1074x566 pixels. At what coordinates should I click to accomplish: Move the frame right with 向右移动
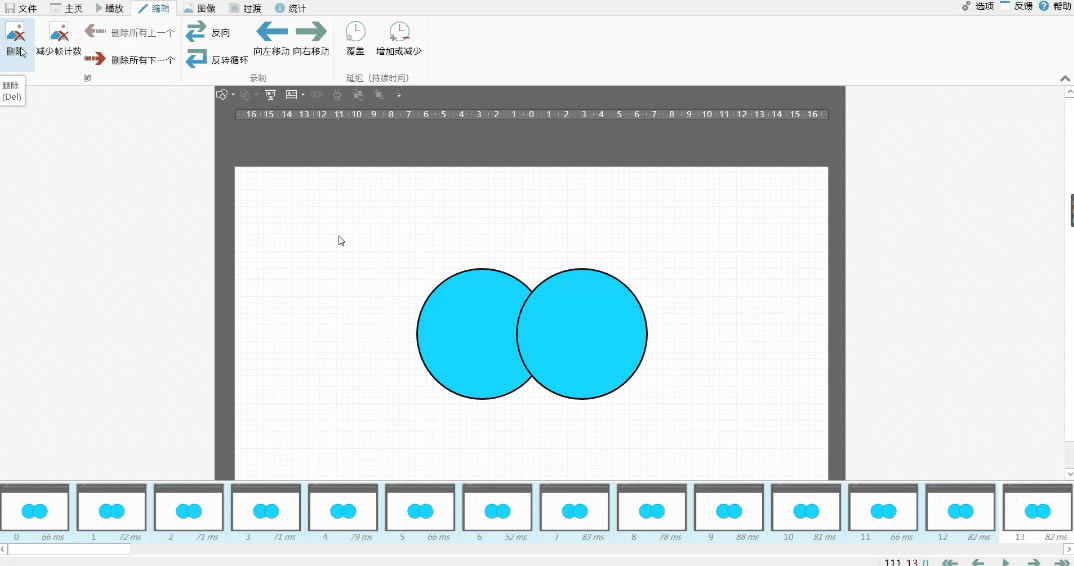click(x=311, y=40)
